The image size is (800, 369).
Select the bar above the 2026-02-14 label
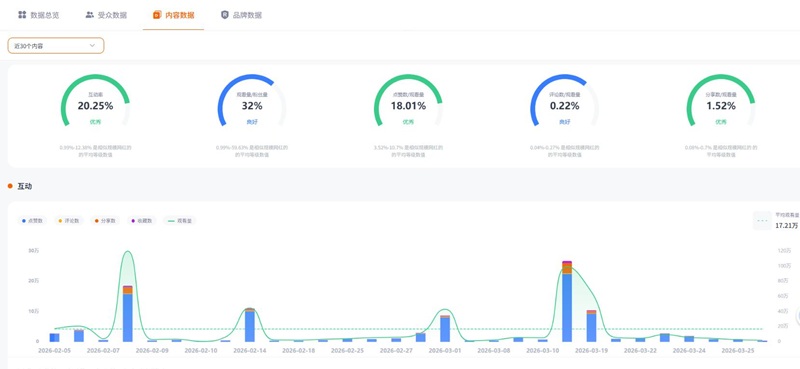tap(249, 325)
